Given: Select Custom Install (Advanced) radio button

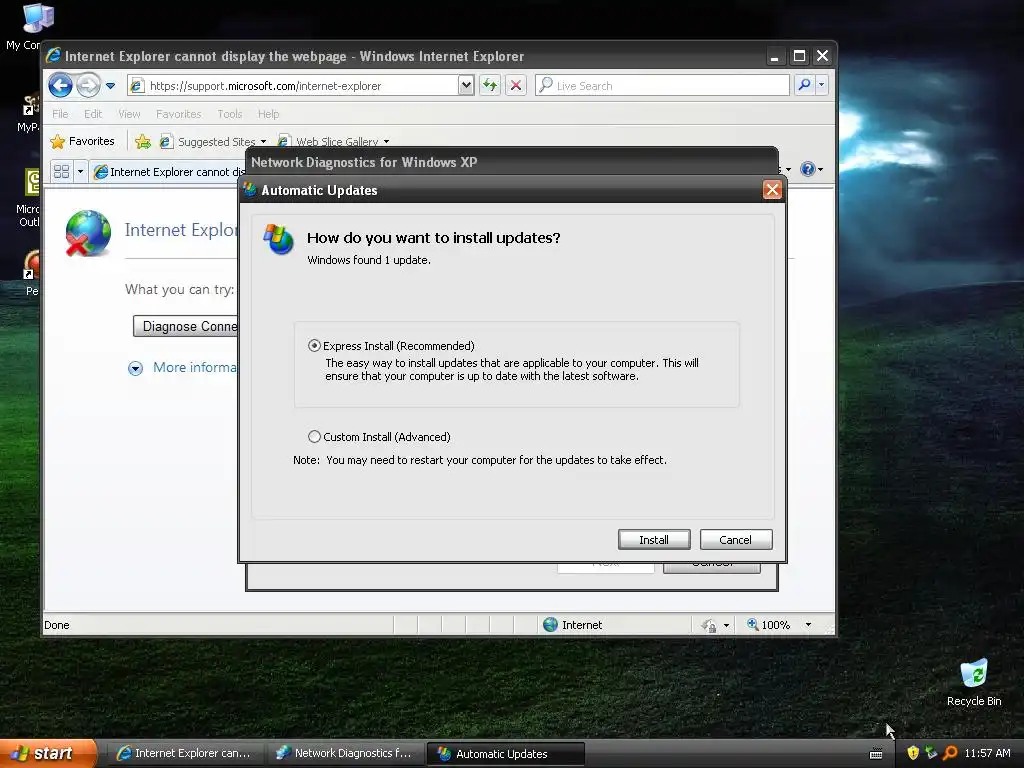Looking at the screenshot, I should [x=314, y=436].
